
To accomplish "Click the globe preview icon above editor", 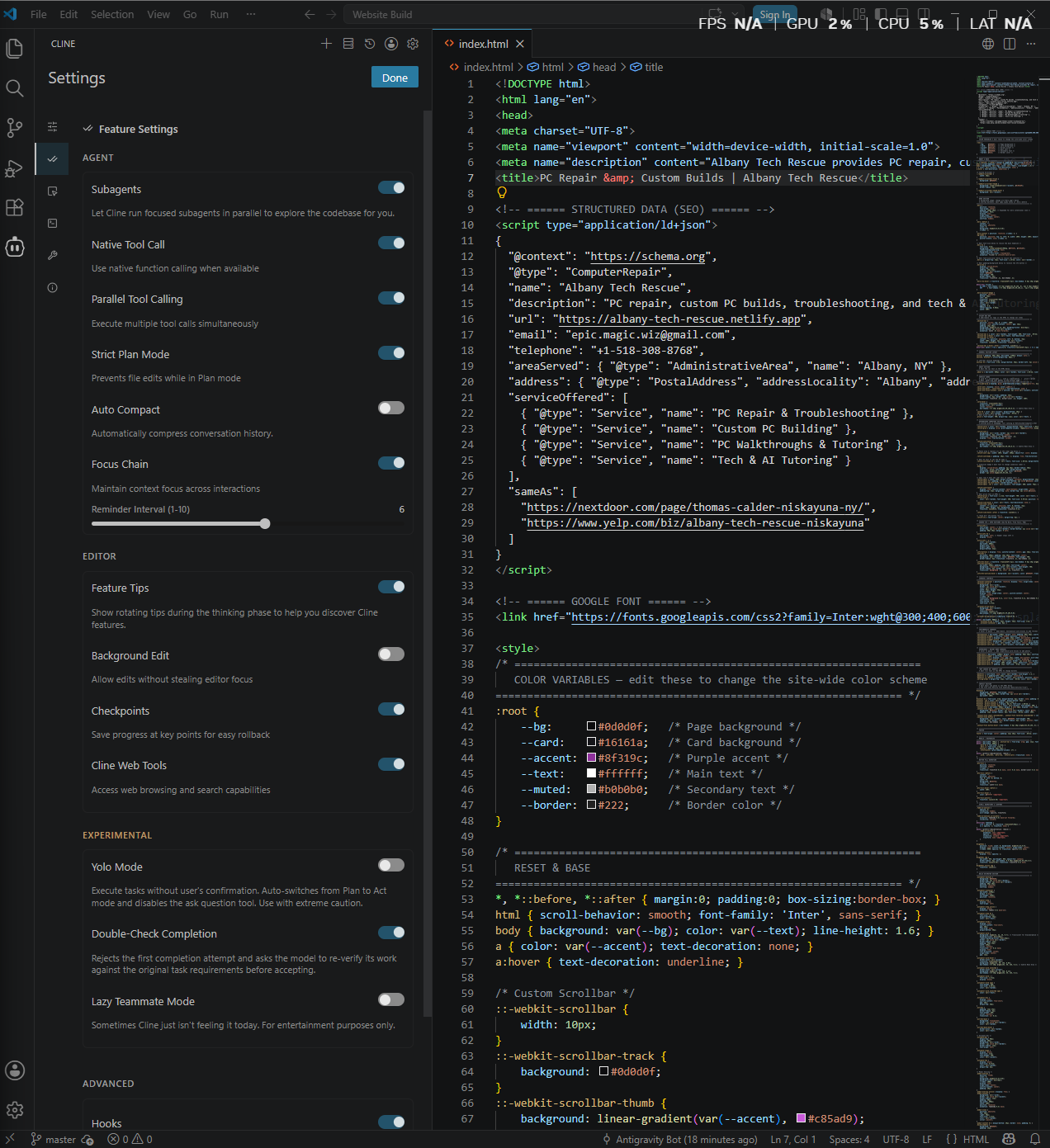I will [988, 44].
